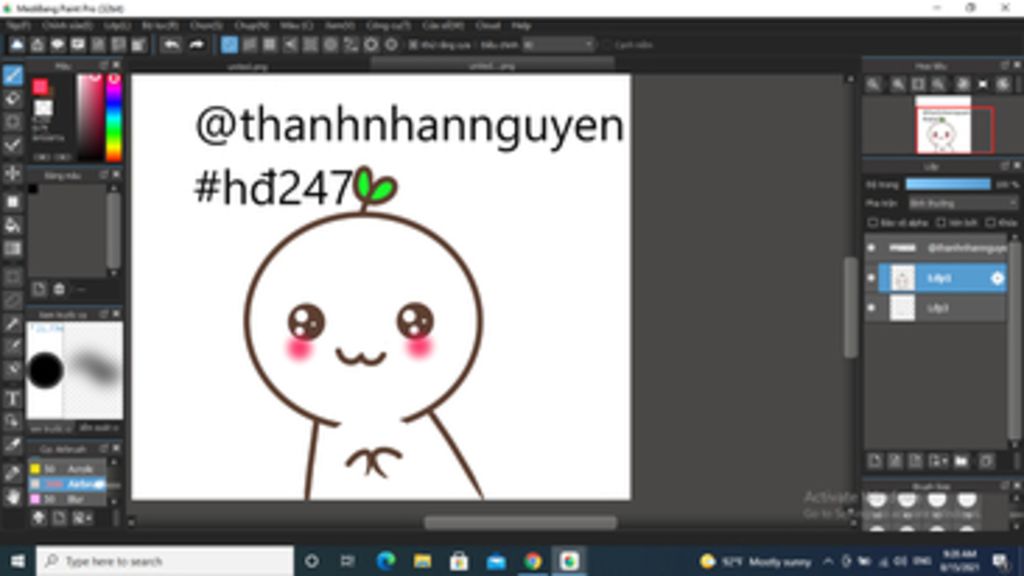Select the Hand pan tool
Viewport: 1024px width, 576px height.
point(12,497)
